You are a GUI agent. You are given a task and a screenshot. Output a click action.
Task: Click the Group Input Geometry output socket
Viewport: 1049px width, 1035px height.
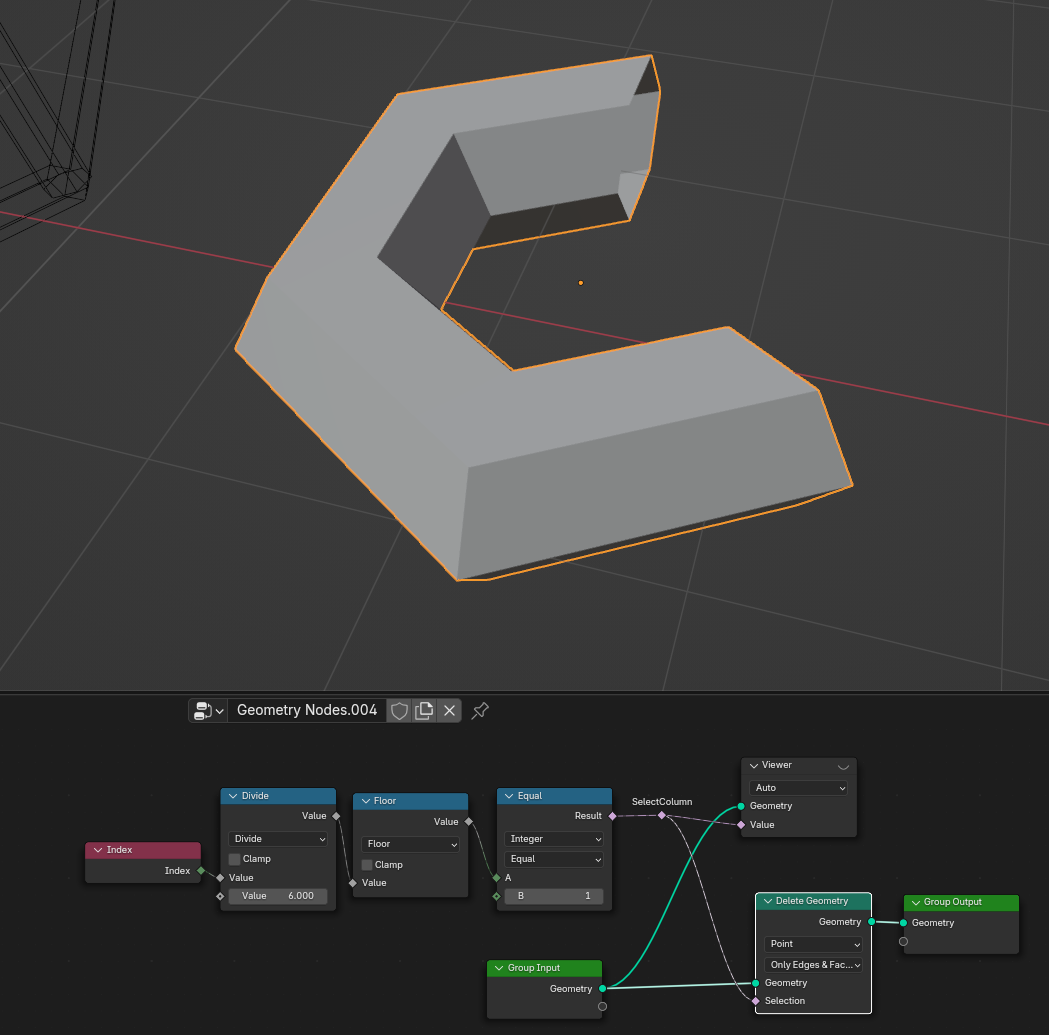coord(603,989)
